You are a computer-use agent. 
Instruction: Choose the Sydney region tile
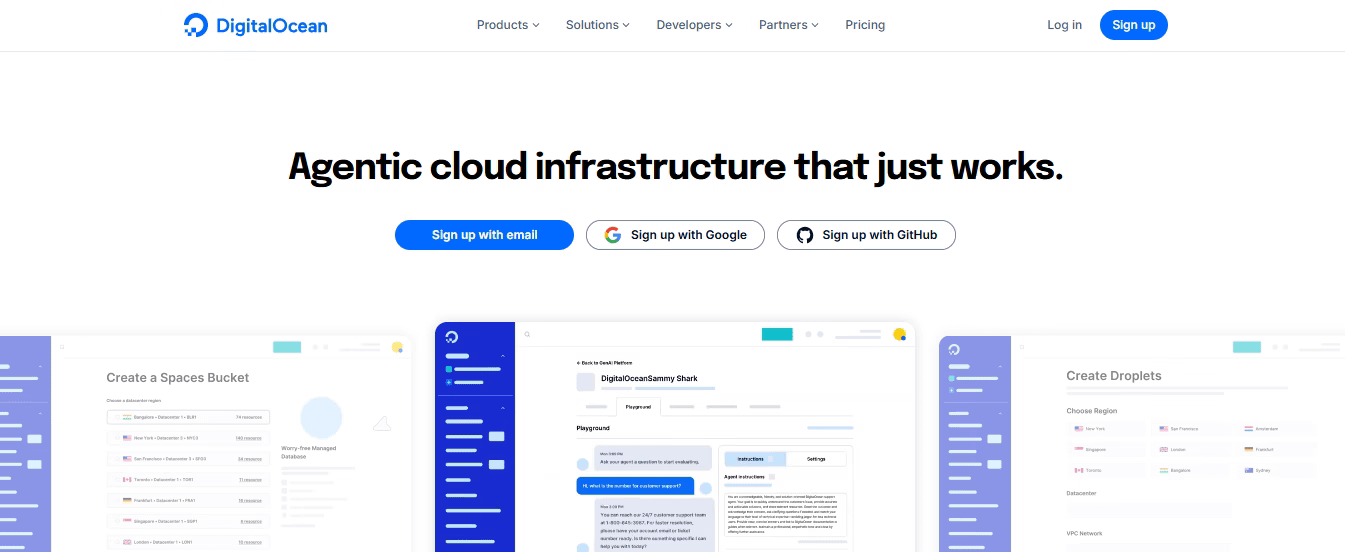pos(1277,470)
